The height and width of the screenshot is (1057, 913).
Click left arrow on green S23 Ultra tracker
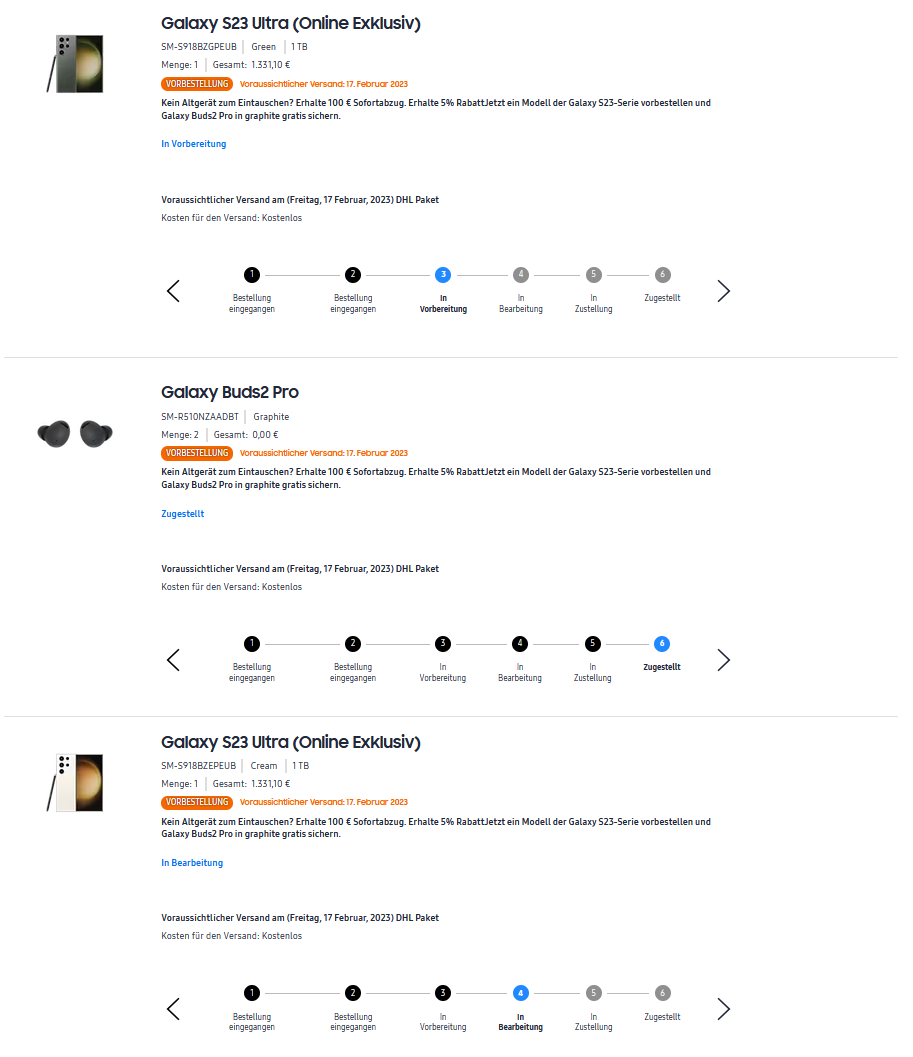pos(173,291)
